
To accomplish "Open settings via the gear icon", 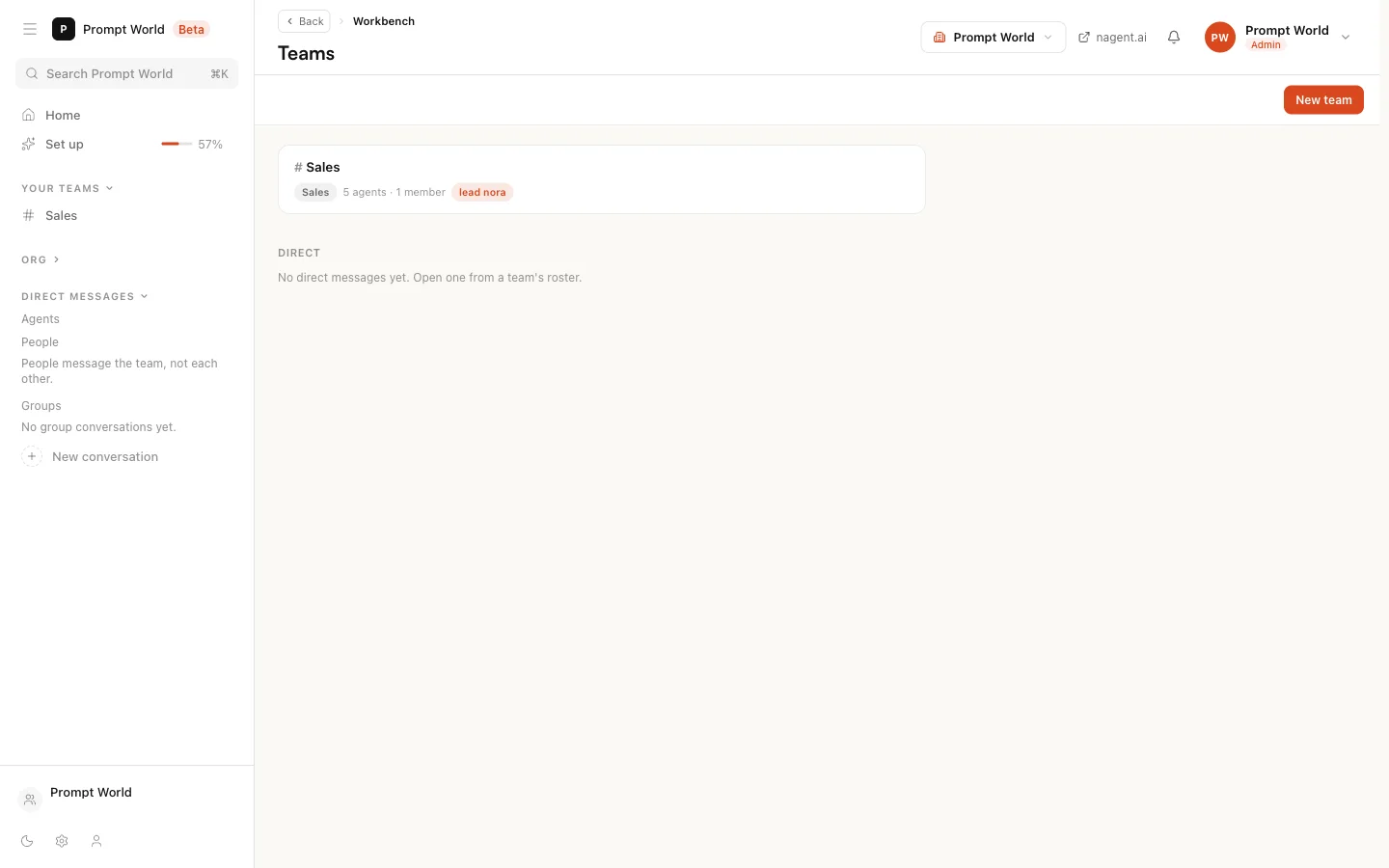I will [x=62, y=841].
